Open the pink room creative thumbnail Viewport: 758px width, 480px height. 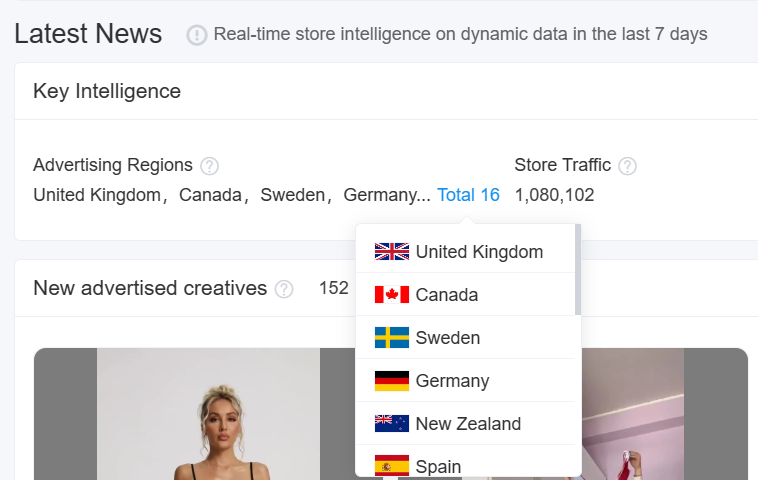click(x=633, y=414)
